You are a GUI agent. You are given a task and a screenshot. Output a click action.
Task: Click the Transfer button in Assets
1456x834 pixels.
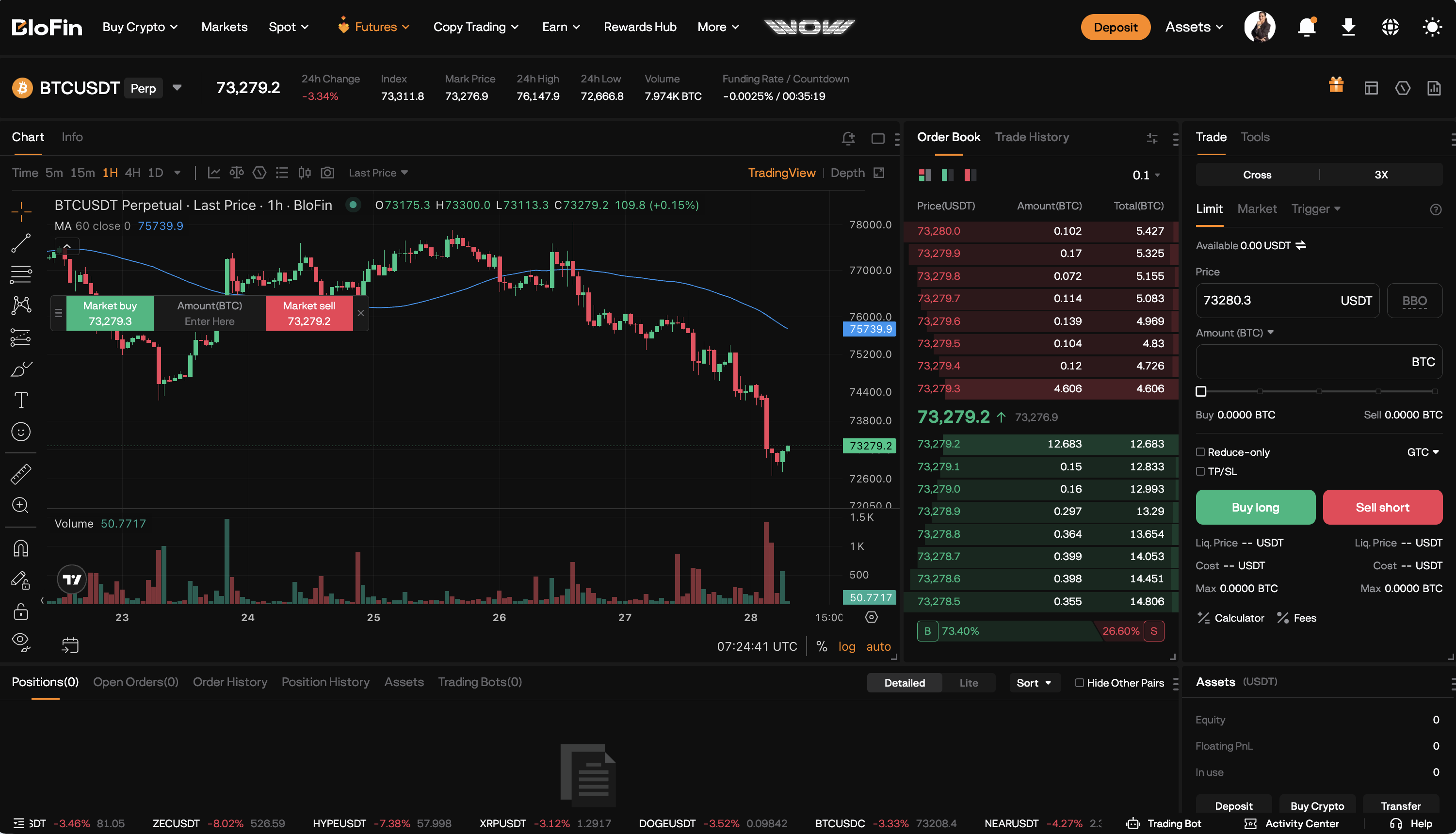tap(1400, 805)
